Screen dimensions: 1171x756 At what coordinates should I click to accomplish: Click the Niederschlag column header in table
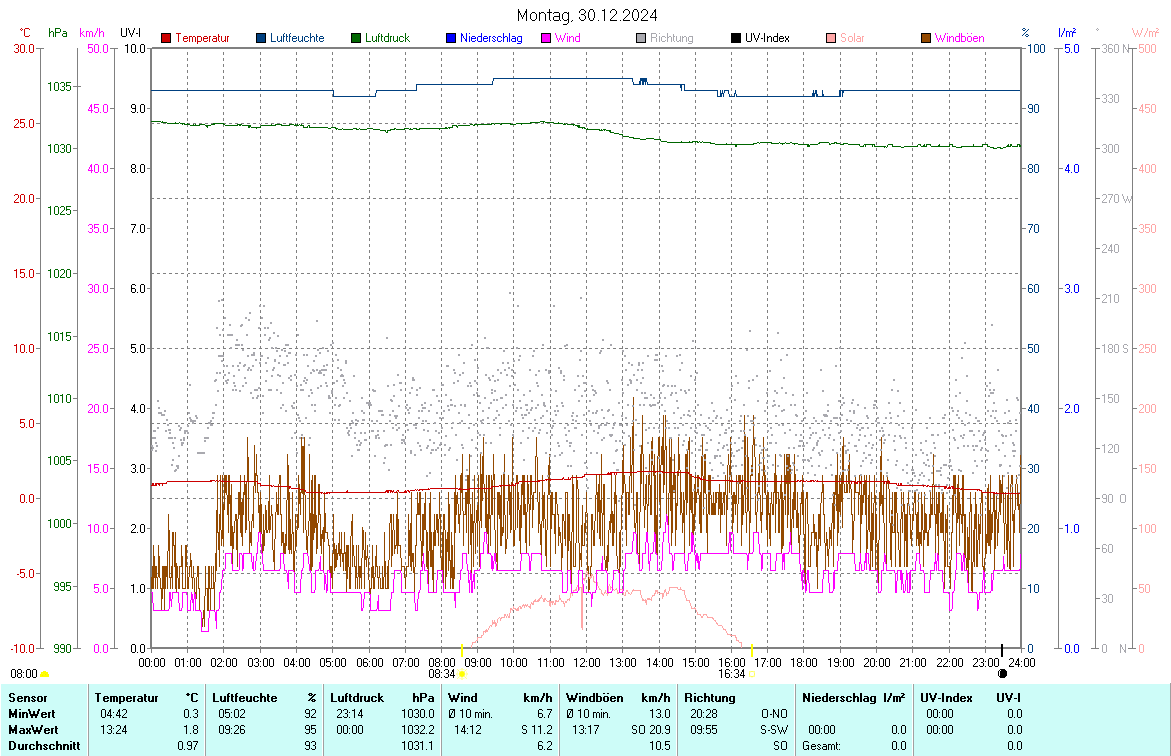click(x=838, y=697)
